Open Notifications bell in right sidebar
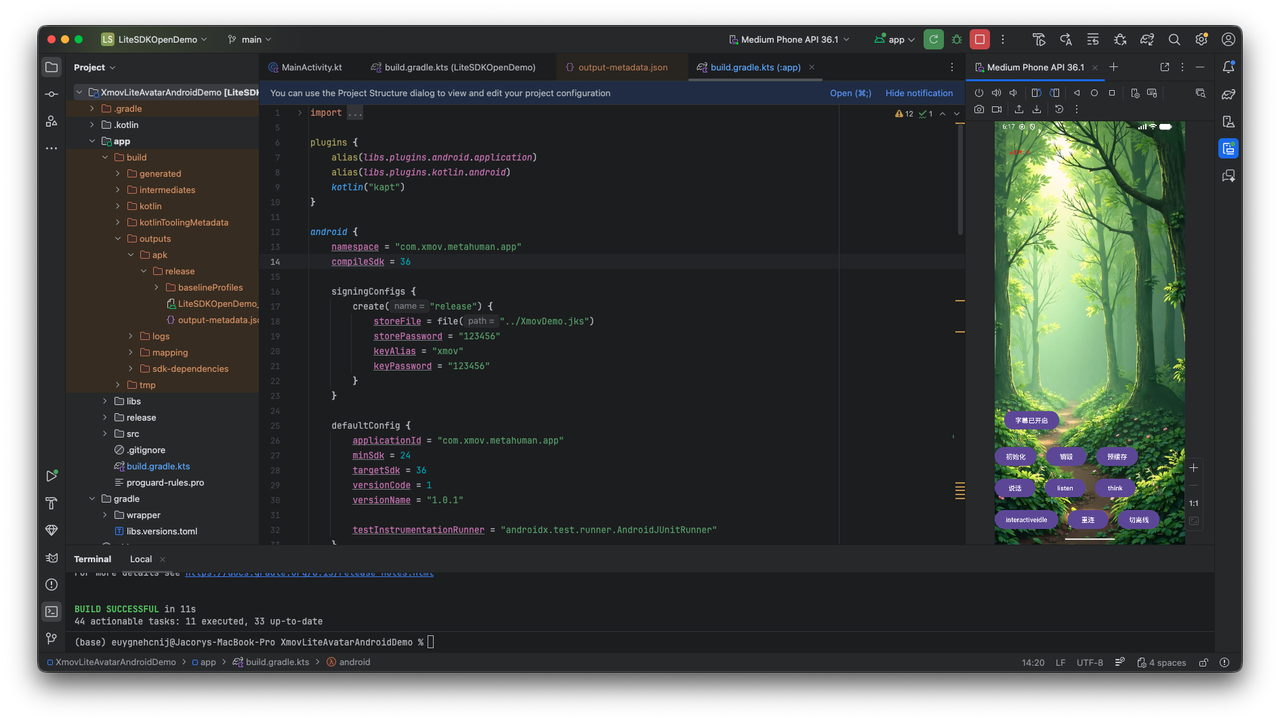 click(x=1228, y=67)
